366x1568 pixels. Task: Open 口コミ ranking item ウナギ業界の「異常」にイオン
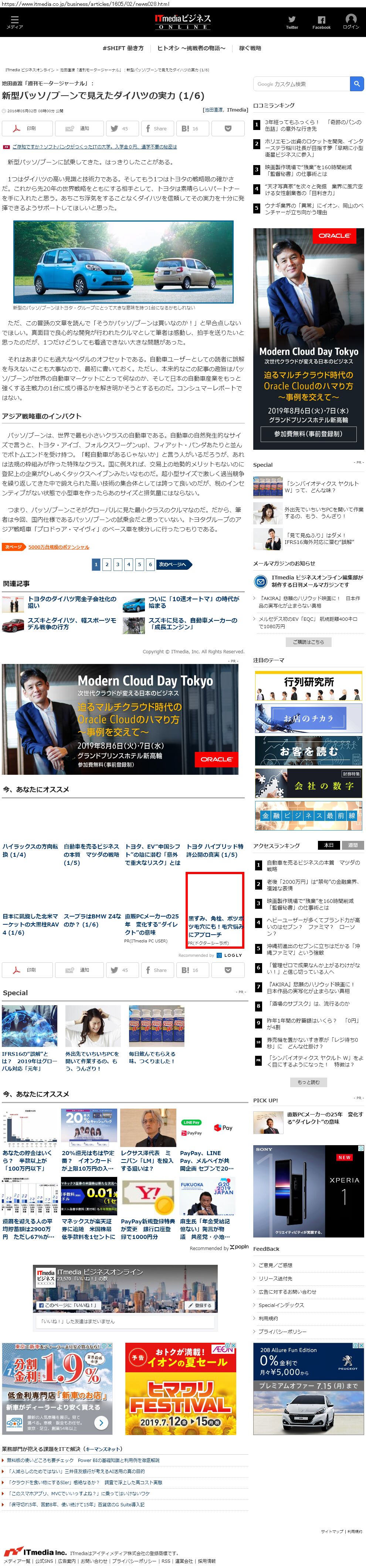(x=314, y=209)
